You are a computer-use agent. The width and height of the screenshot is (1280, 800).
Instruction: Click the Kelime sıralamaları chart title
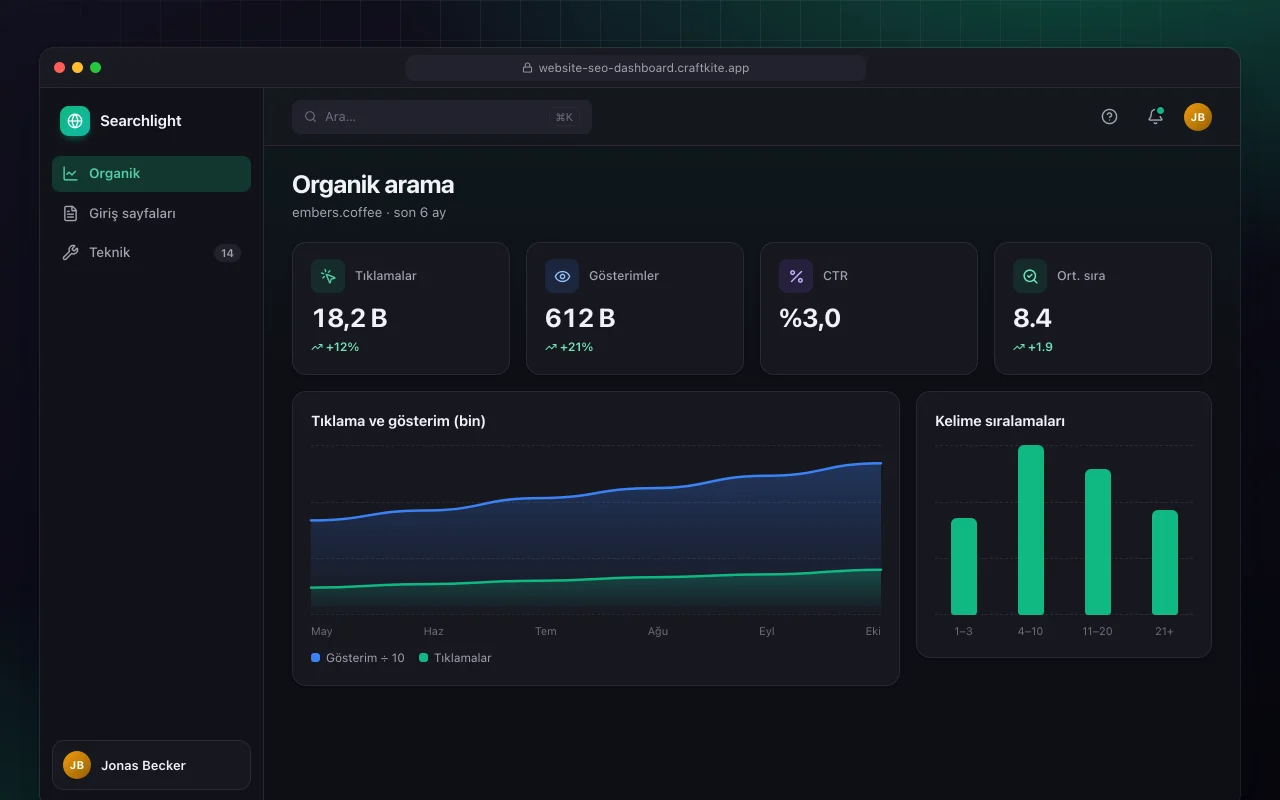[1000, 421]
